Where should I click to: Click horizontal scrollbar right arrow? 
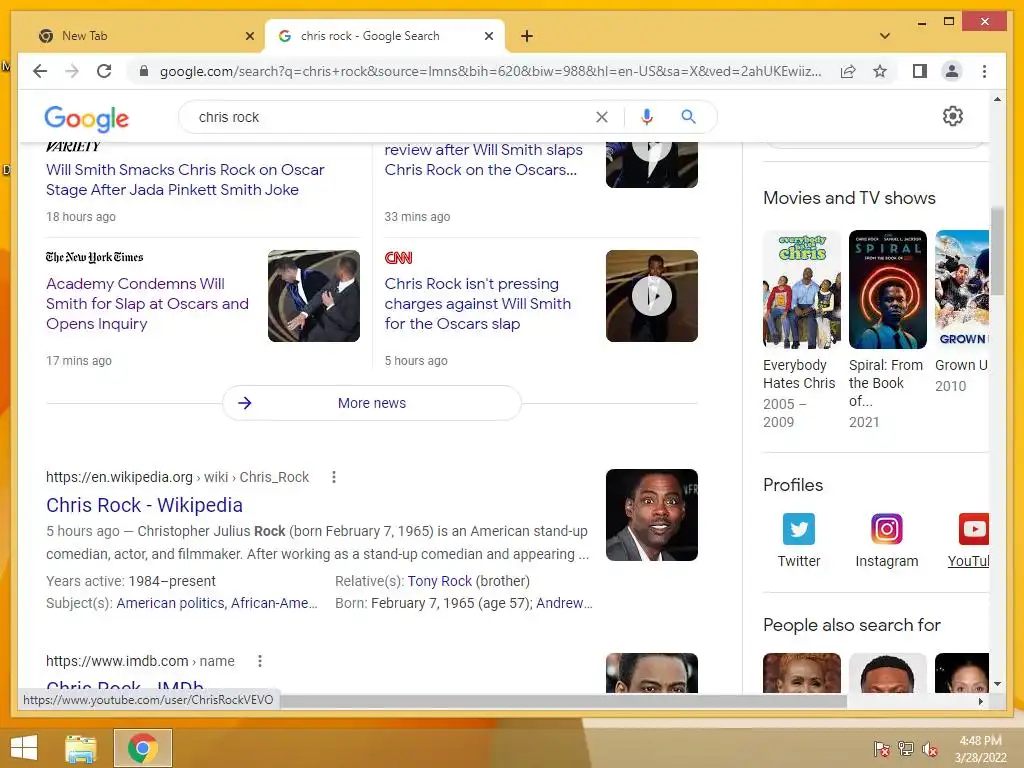click(x=980, y=701)
